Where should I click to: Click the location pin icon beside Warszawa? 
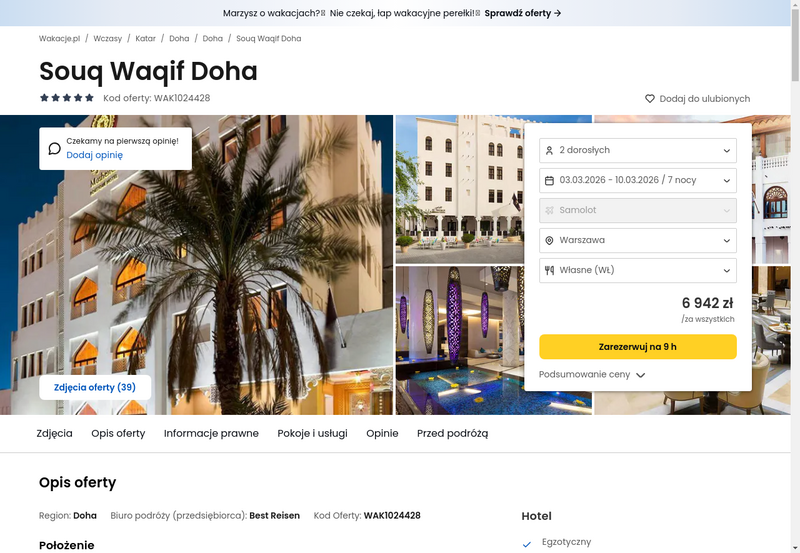click(x=549, y=240)
